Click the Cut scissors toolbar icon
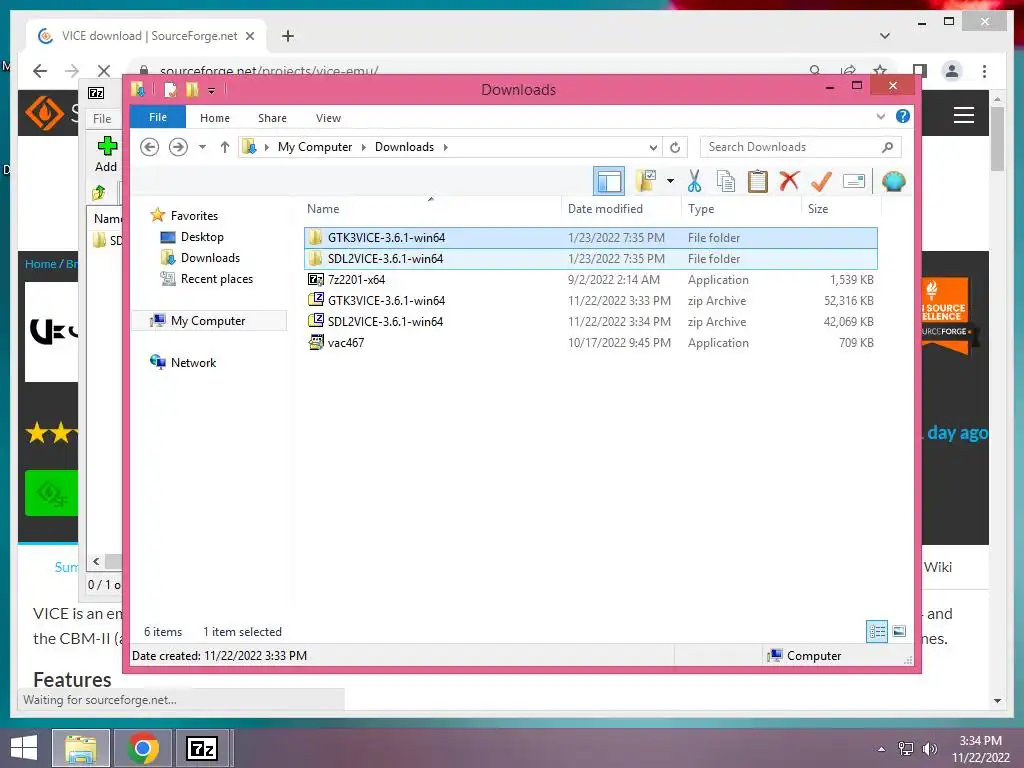Image resolution: width=1024 pixels, height=768 pixels. click(694, 182)
